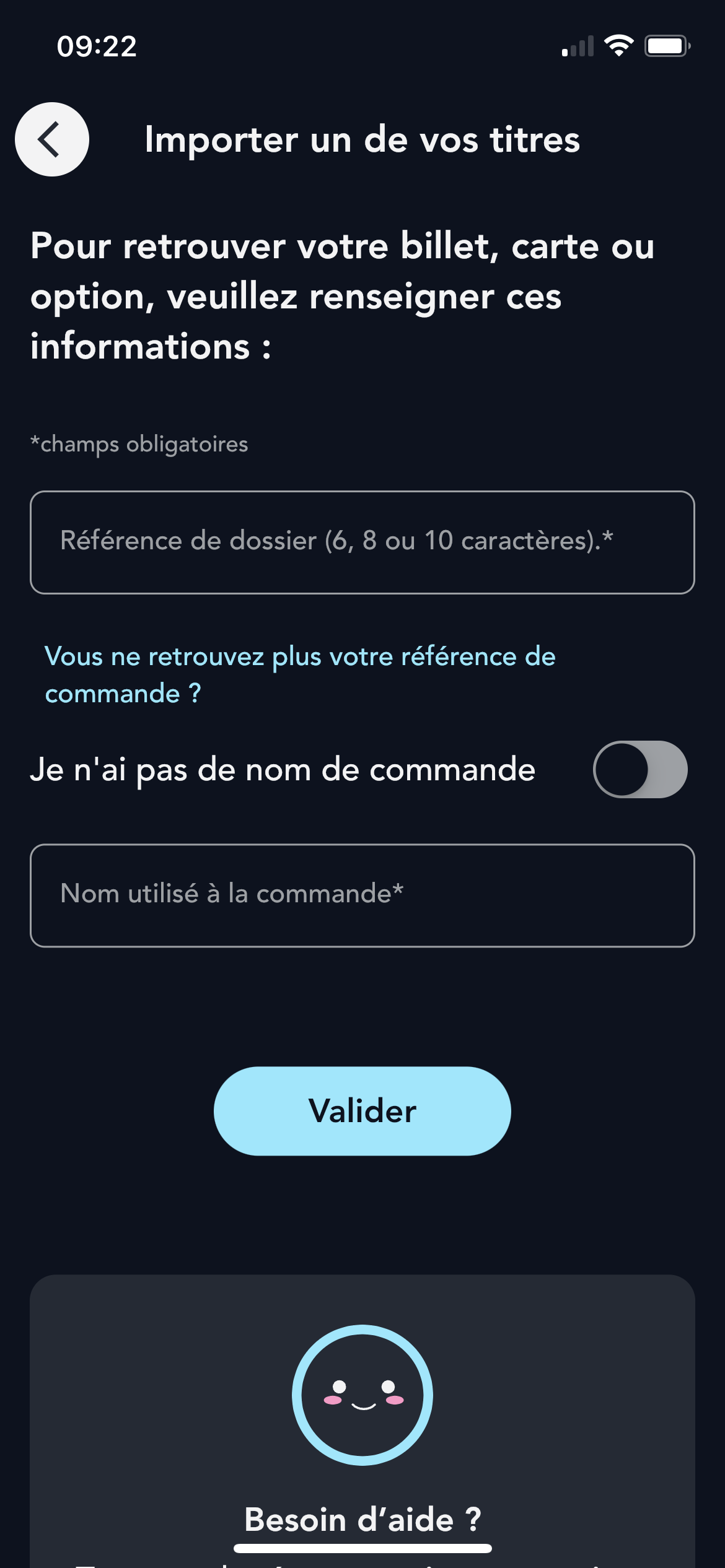Viewport: 725px width, 1568px height.
Task: Tap the Valider button
Action: 362,1111
